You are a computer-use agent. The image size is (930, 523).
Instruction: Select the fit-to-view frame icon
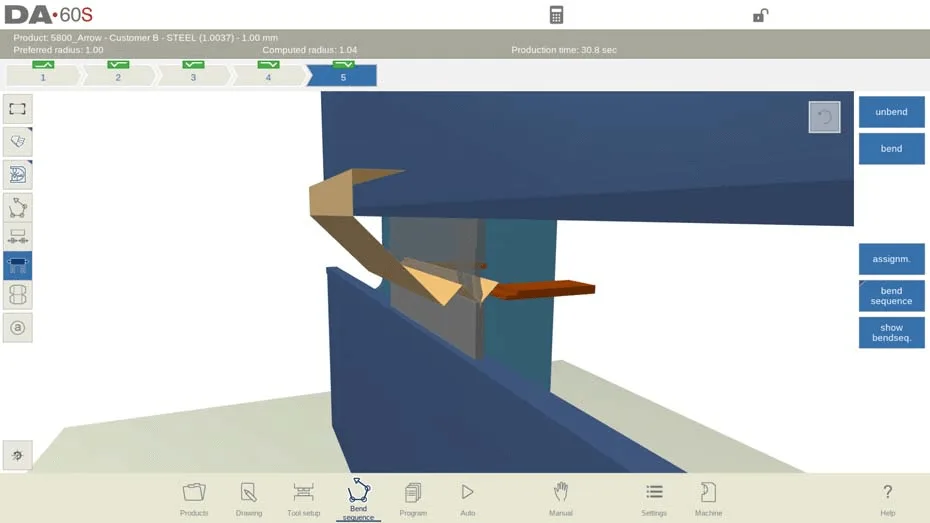(x=18, y=109)
